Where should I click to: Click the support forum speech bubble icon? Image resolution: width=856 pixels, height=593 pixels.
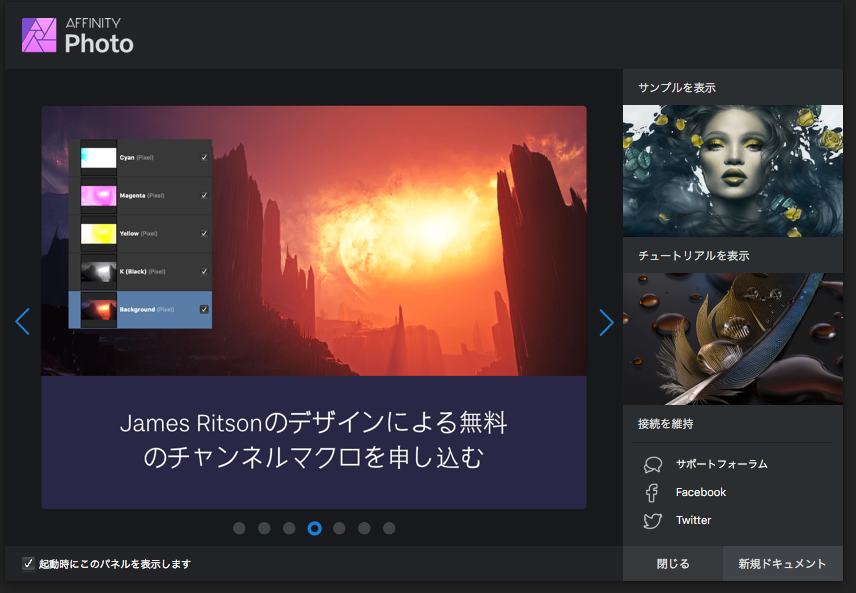coord(653,464)
